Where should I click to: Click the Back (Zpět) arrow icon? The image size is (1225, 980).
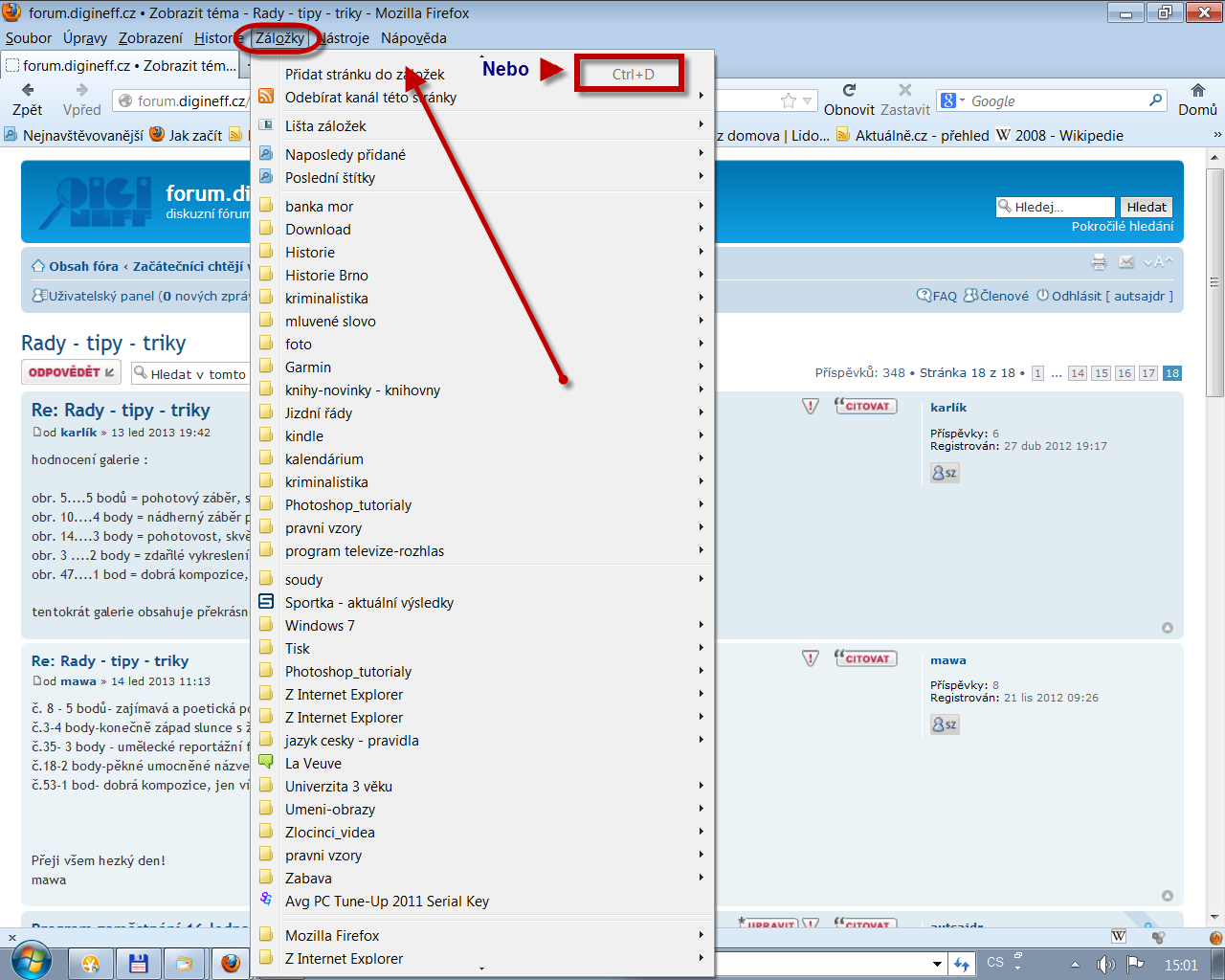(x=28, y=90)
